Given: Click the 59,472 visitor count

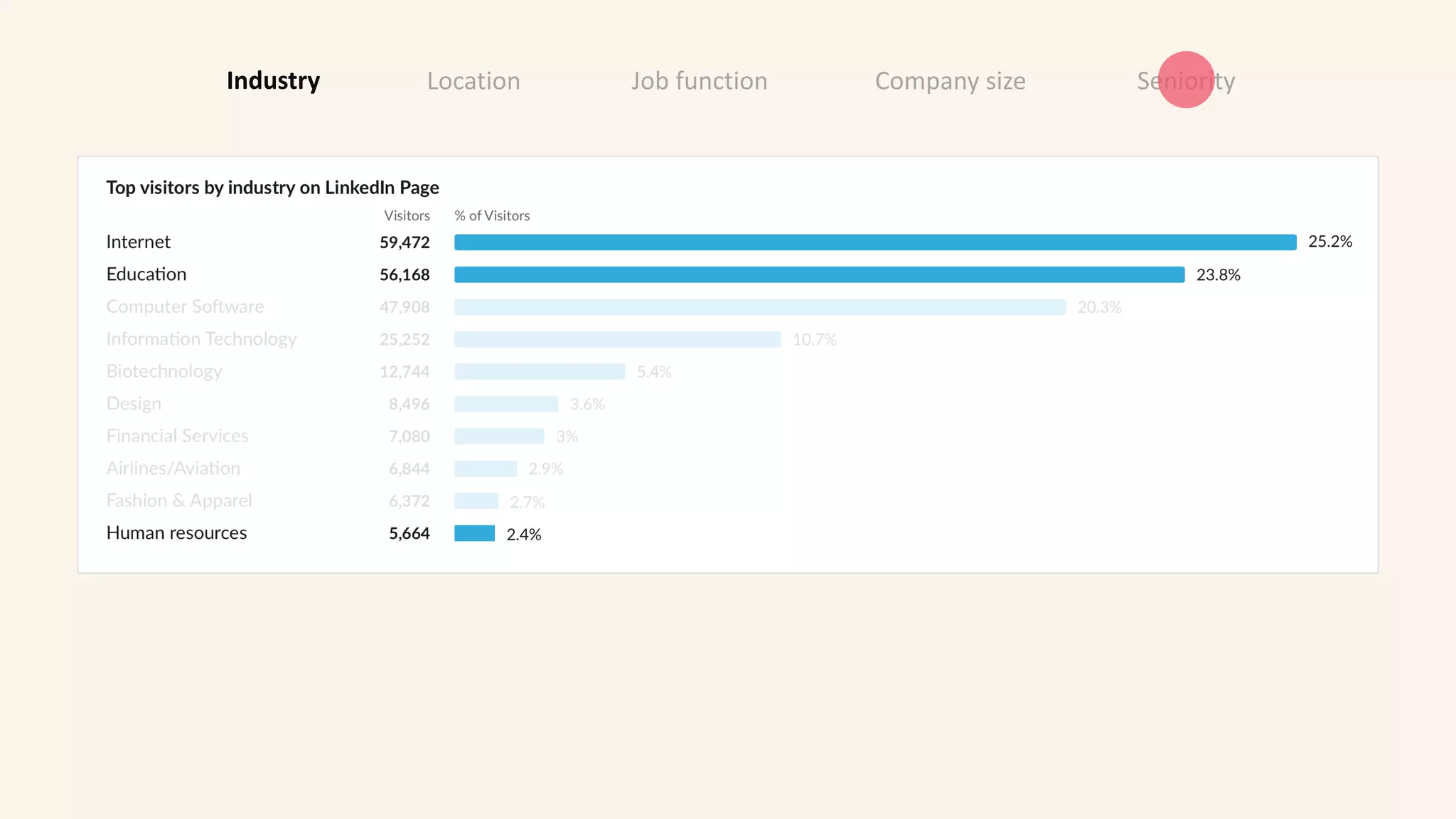Looking at the screenshot, I should 405,242.
